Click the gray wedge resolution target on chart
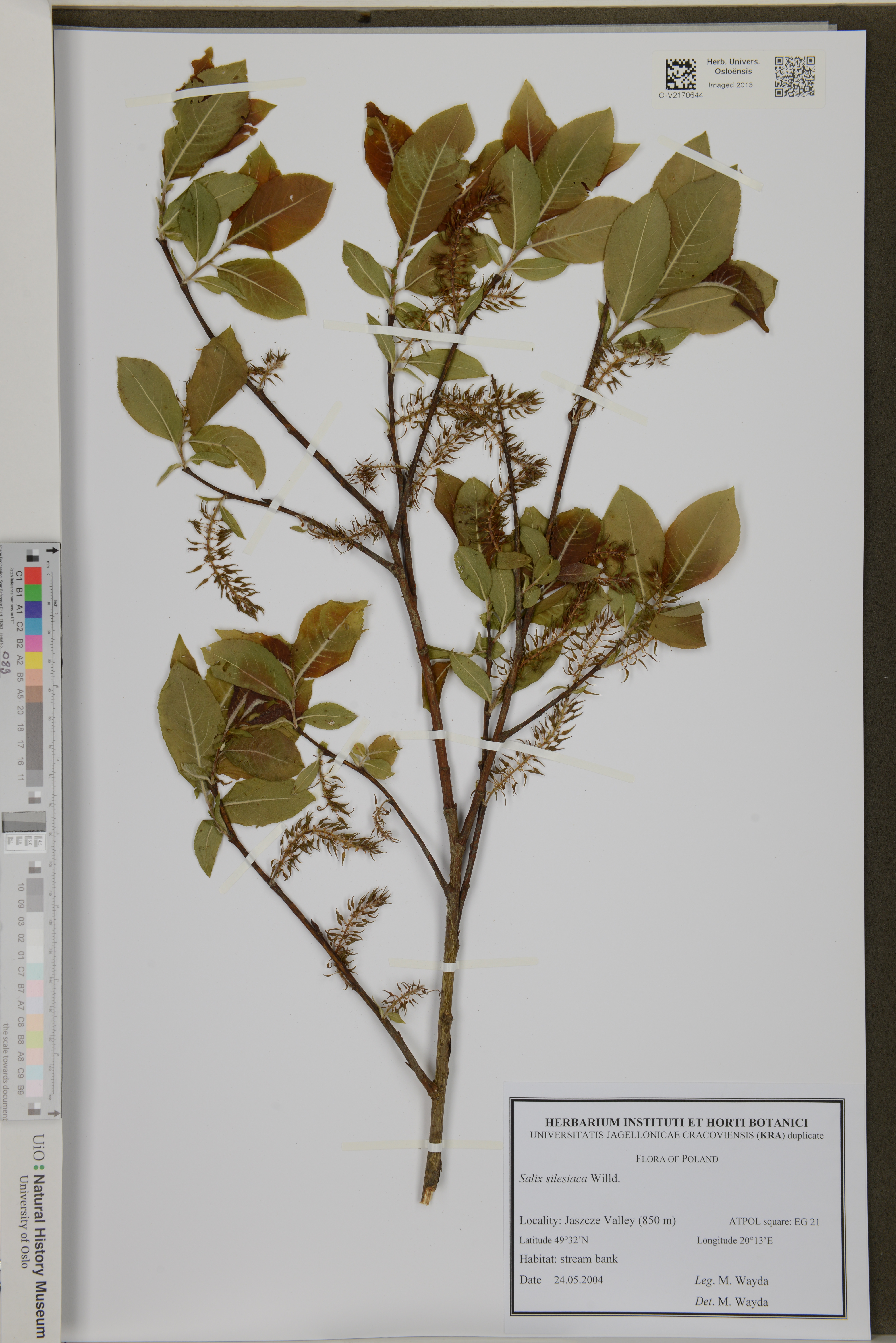This screenshot has width=896, height=1343. click(x=24, y=822)
